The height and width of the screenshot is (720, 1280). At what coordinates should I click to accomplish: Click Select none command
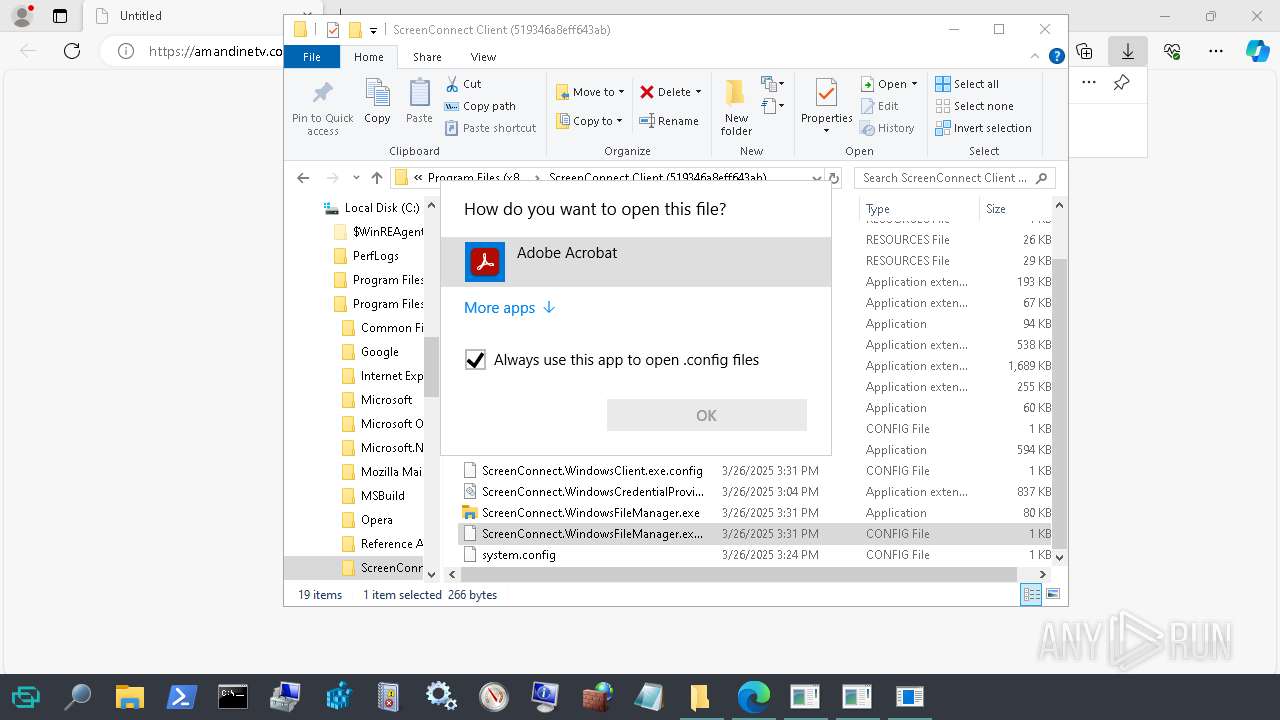click(974, 106)
